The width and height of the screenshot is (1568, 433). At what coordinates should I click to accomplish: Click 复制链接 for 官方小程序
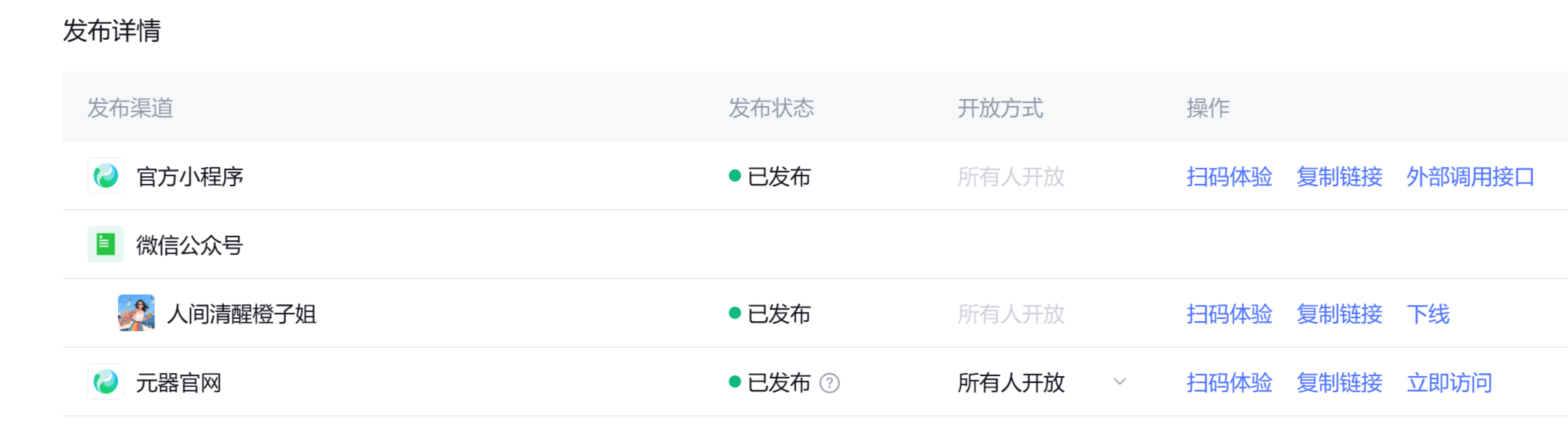pos(1339,177)
